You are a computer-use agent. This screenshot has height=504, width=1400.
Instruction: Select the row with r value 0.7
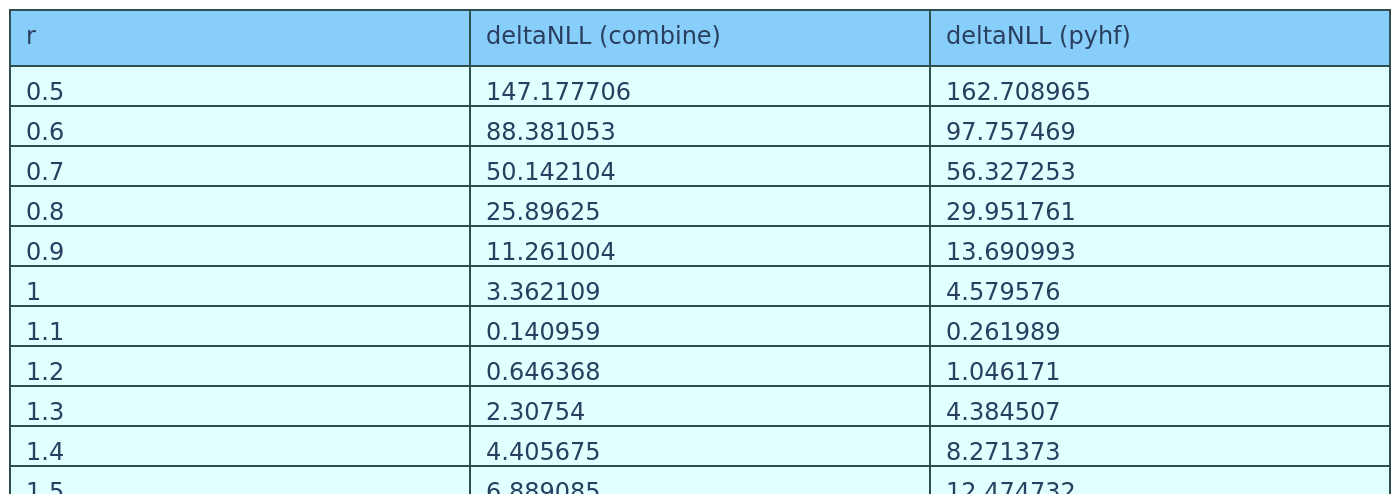[x=700, y=166]
